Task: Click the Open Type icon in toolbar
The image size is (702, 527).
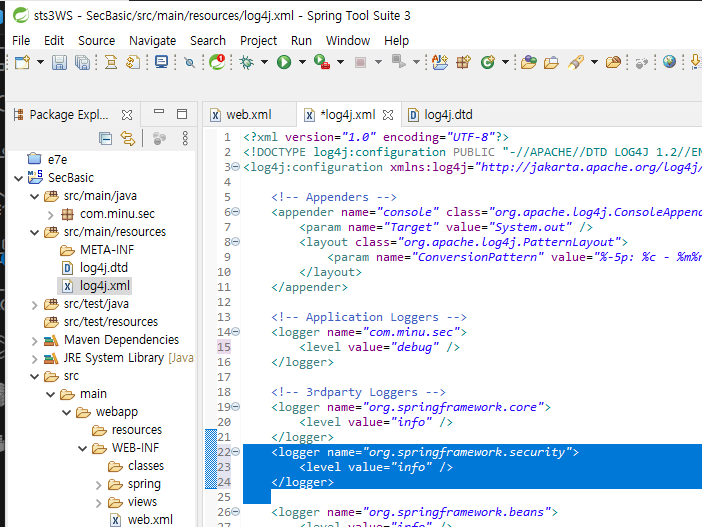Action: point(528,62)
